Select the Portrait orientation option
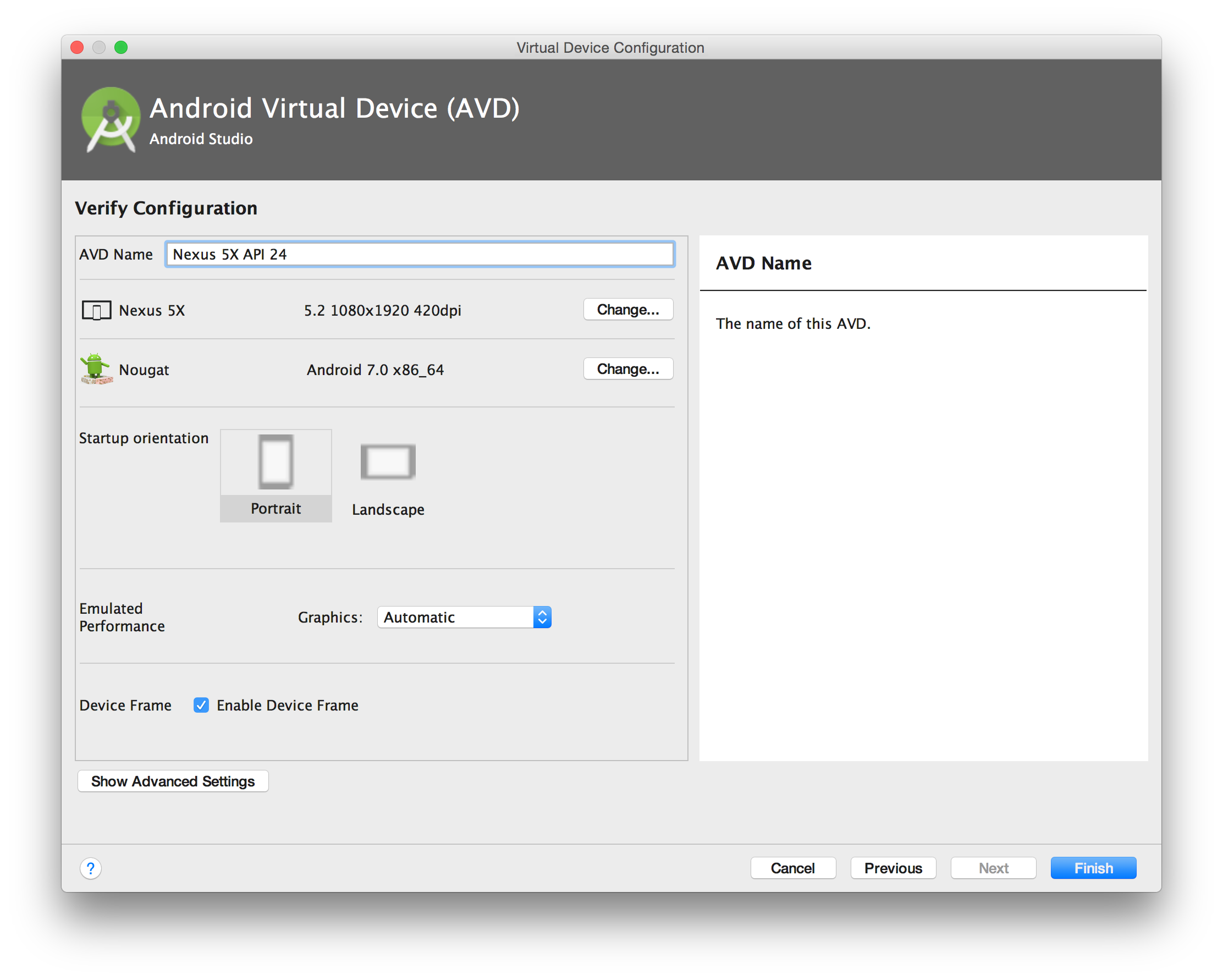Screen dimensions: 1223x980 click(276, 475)
